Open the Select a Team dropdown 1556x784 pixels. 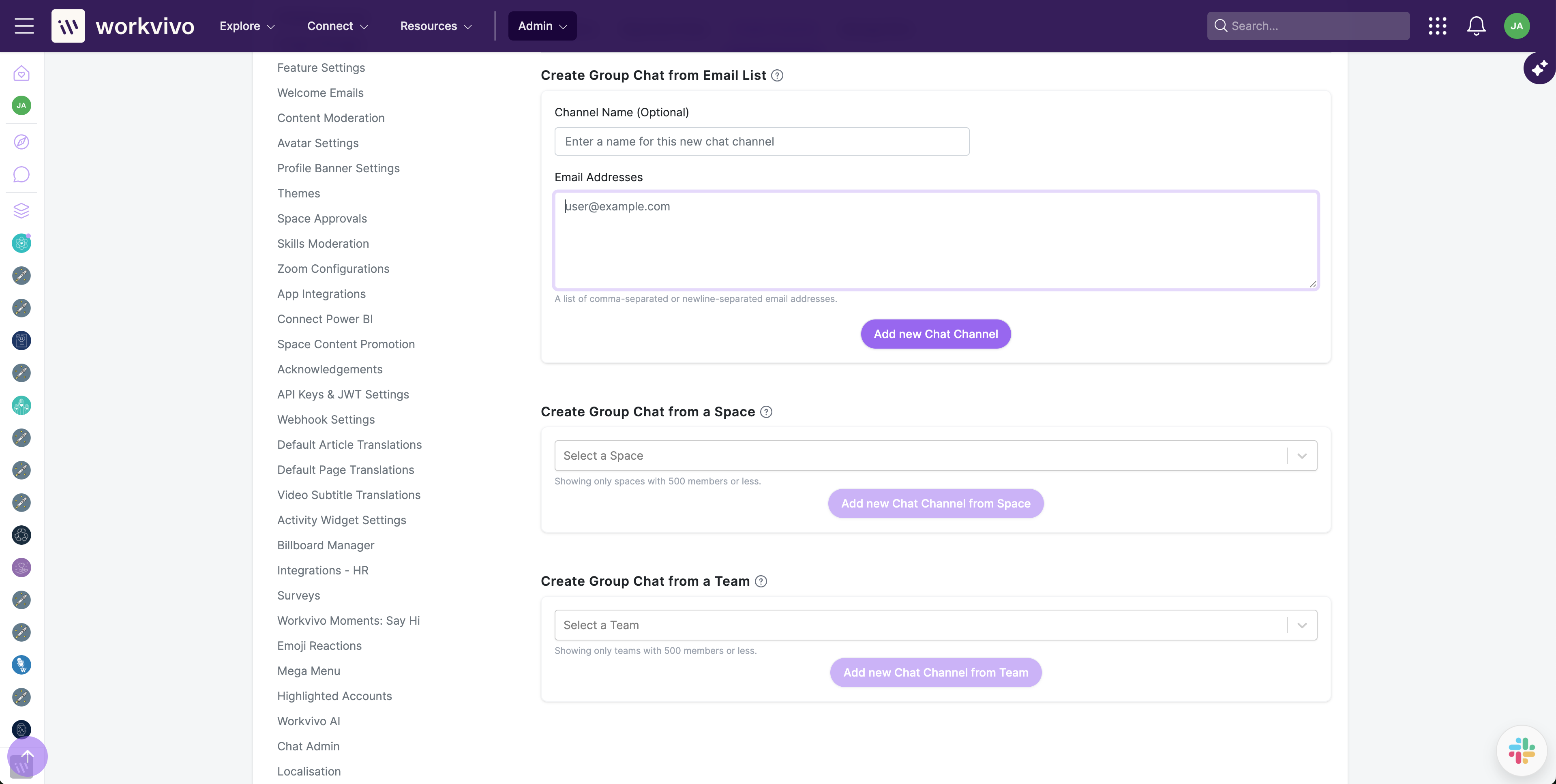click(936, 625)
